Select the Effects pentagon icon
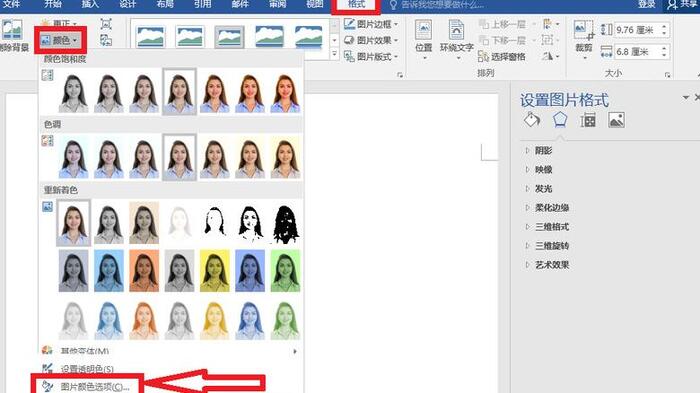This screenshot has width=700, height=393. tap(560, 120)
